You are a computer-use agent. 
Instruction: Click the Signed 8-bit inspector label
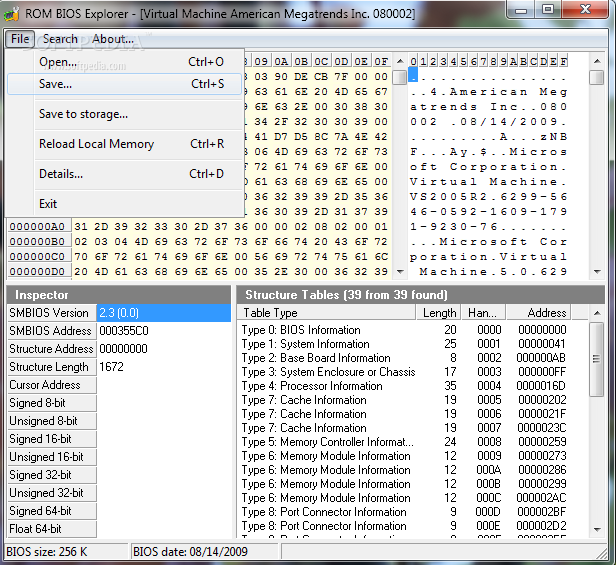click(x=52, y=403)
